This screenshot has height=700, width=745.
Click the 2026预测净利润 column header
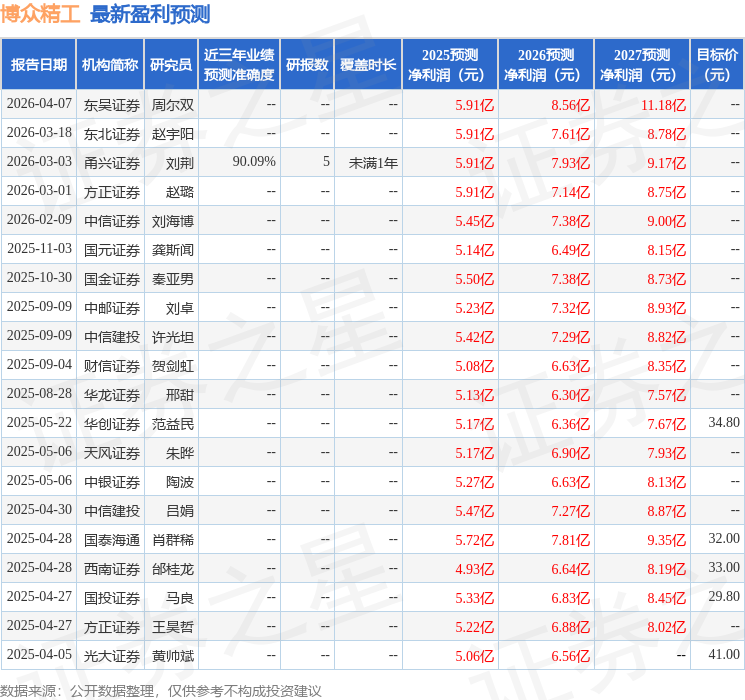(546, 65)
